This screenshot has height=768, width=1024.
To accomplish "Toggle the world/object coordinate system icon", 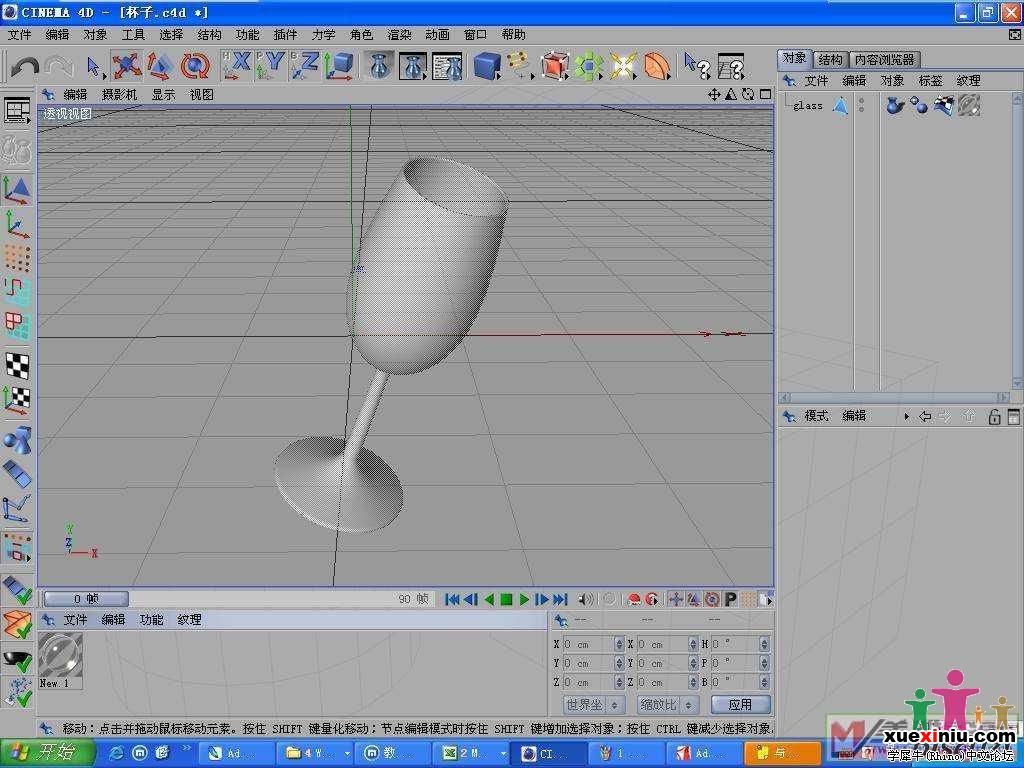I will click(x=339, y=66).
